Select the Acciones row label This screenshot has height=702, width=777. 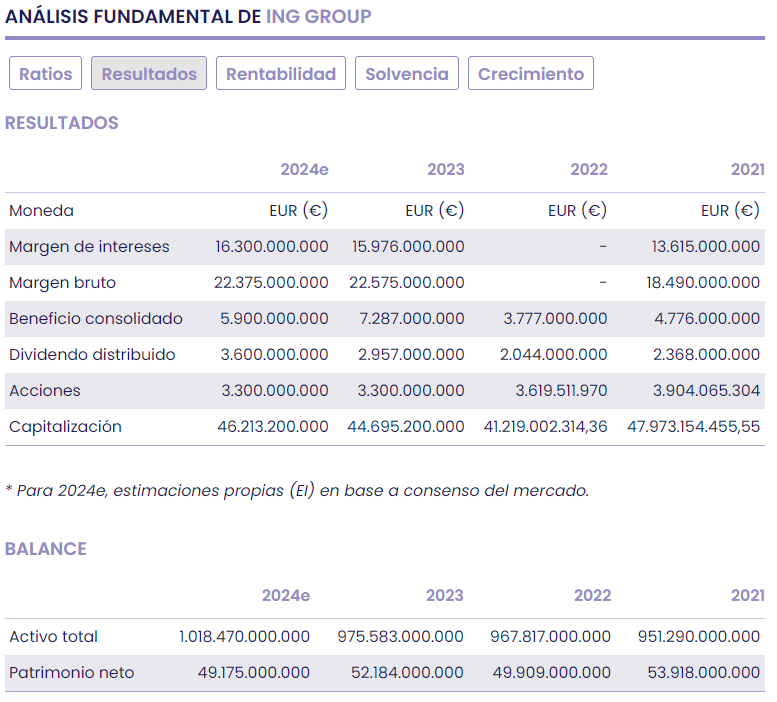tap(45, 390)
